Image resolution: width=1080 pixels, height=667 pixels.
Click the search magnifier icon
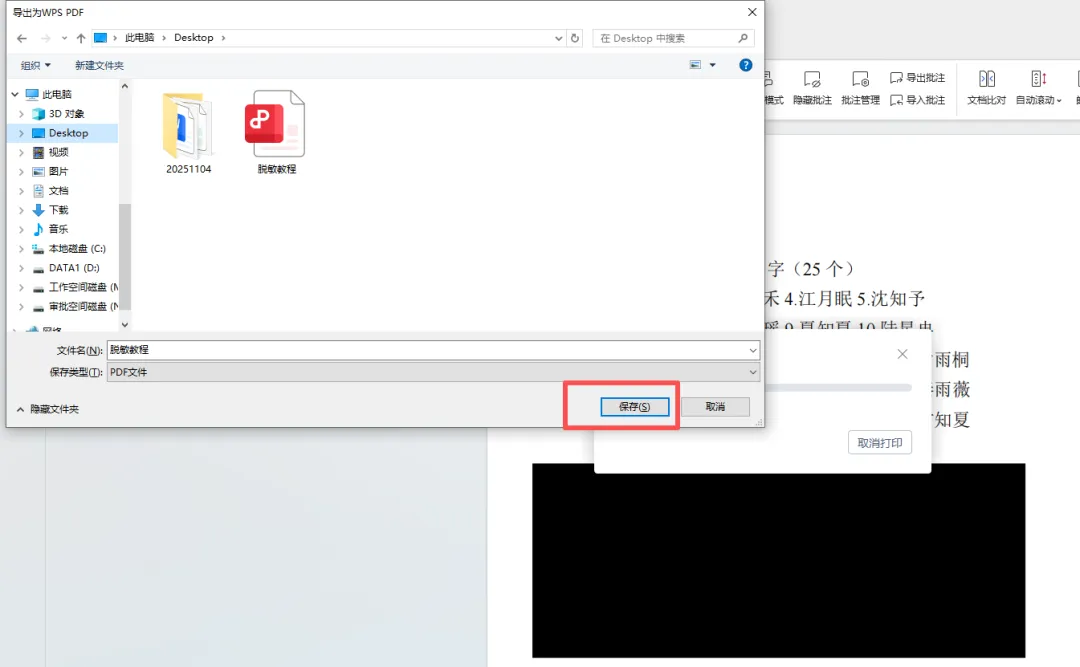[x=742, y=39]
